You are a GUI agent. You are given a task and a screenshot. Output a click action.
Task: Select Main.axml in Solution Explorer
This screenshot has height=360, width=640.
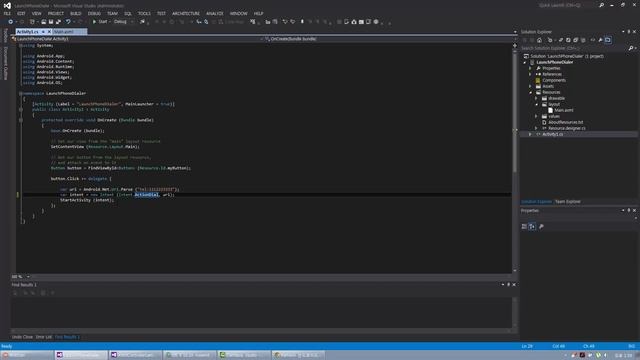pos(564,110)
